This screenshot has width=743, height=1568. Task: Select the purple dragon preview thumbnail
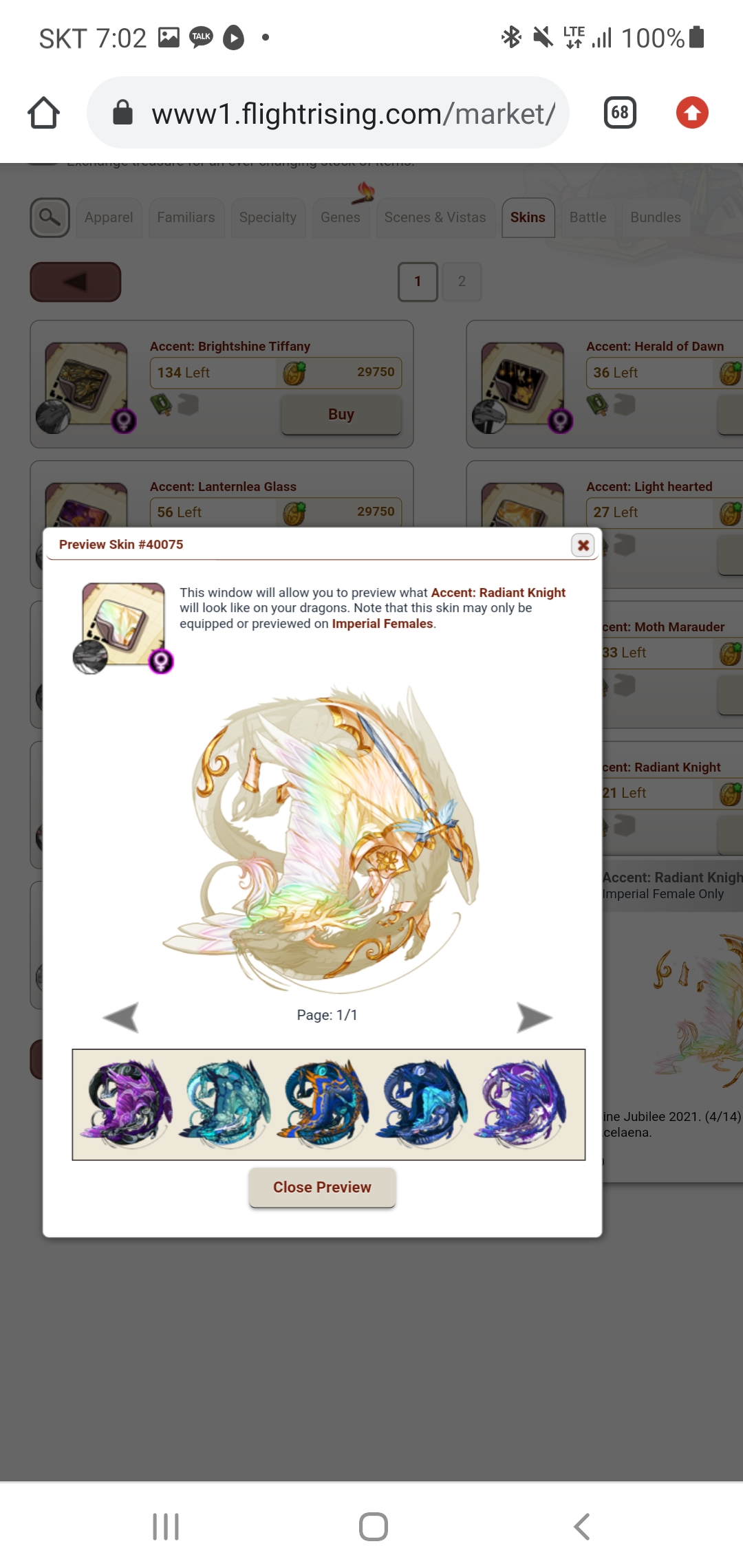pyautogui.click(x=127, y=1103)
